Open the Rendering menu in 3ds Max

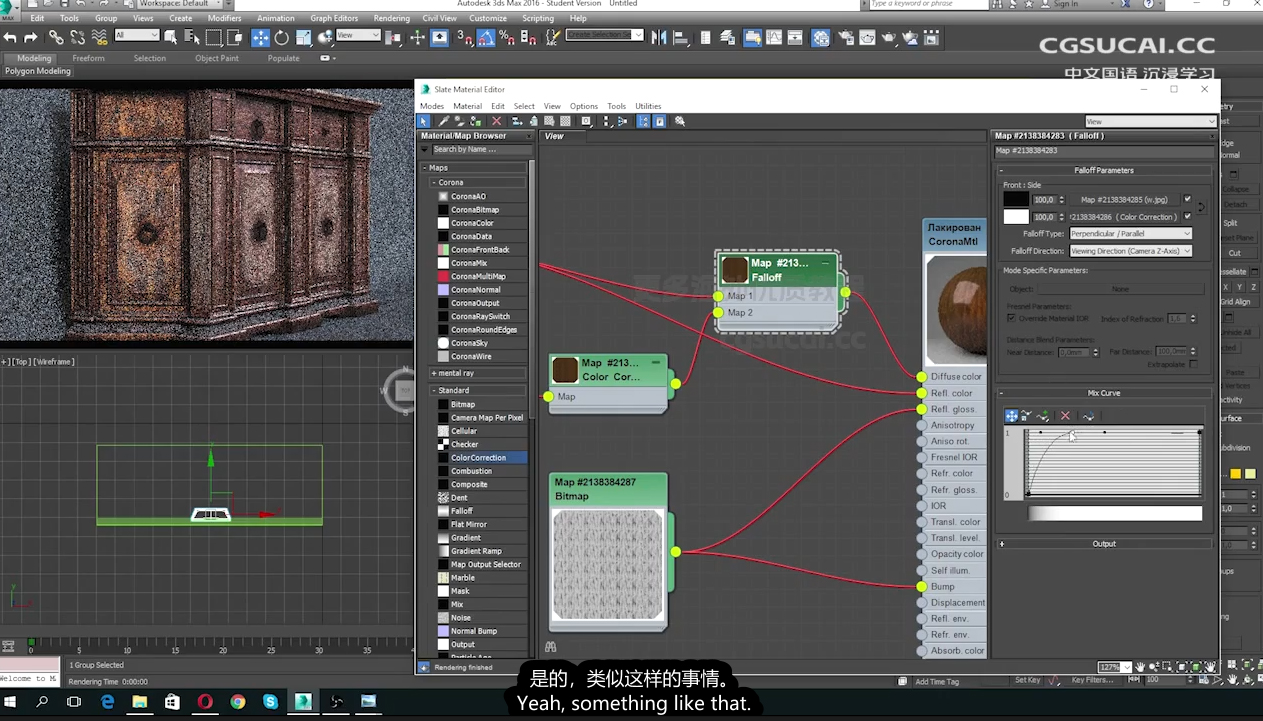coord(391,18)
